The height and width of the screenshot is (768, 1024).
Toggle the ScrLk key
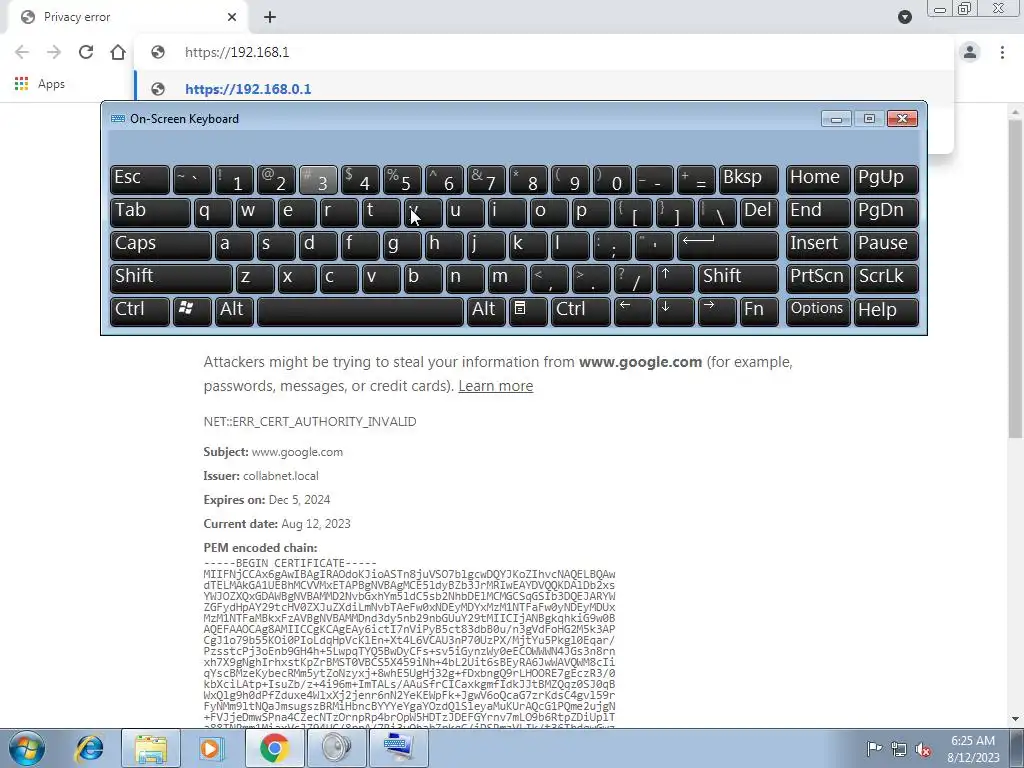click(886, 278)
